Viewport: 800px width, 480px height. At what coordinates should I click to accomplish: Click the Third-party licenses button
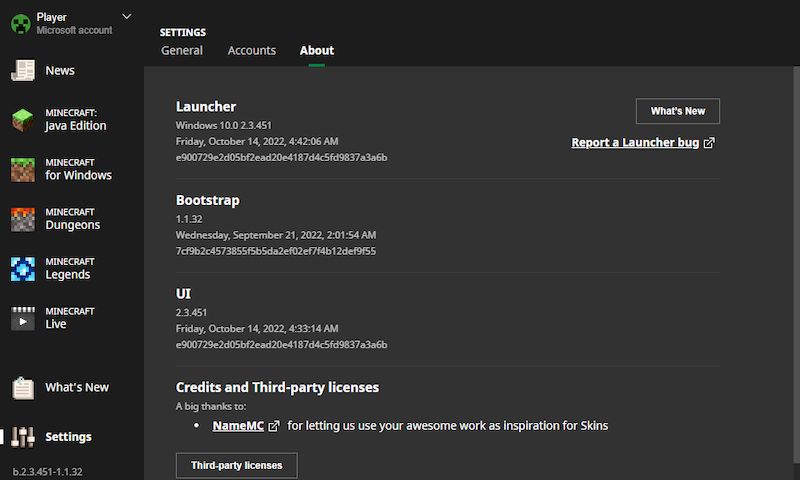coord(237,465)
